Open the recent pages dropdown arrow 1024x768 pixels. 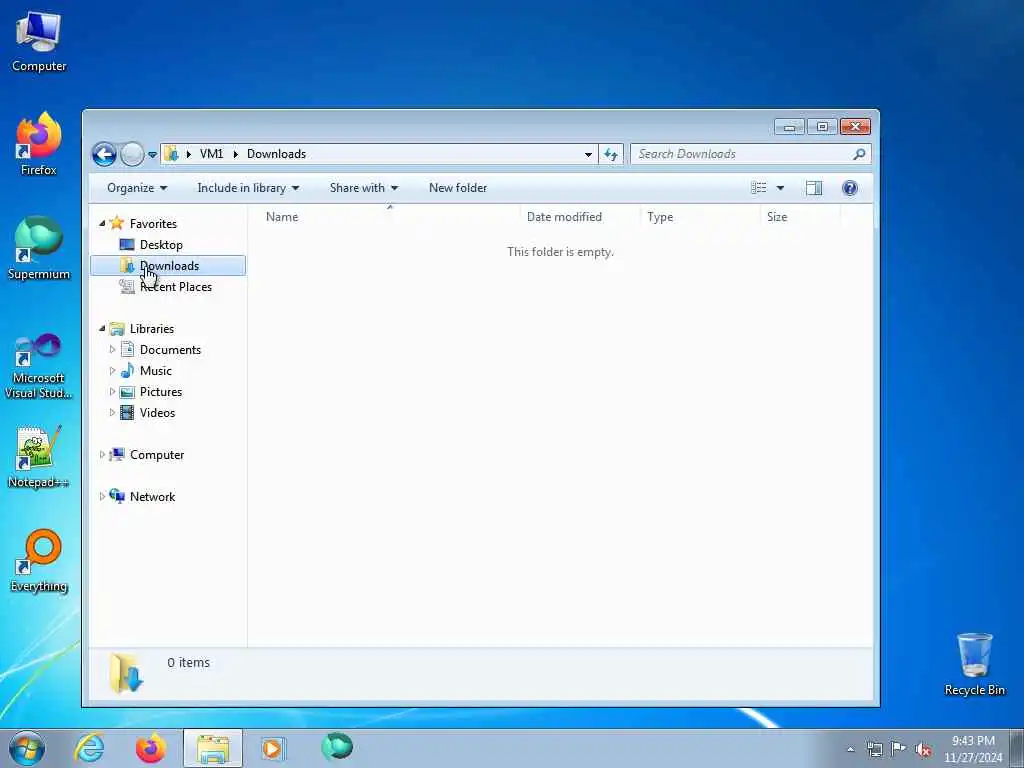[x=152, y=155]
